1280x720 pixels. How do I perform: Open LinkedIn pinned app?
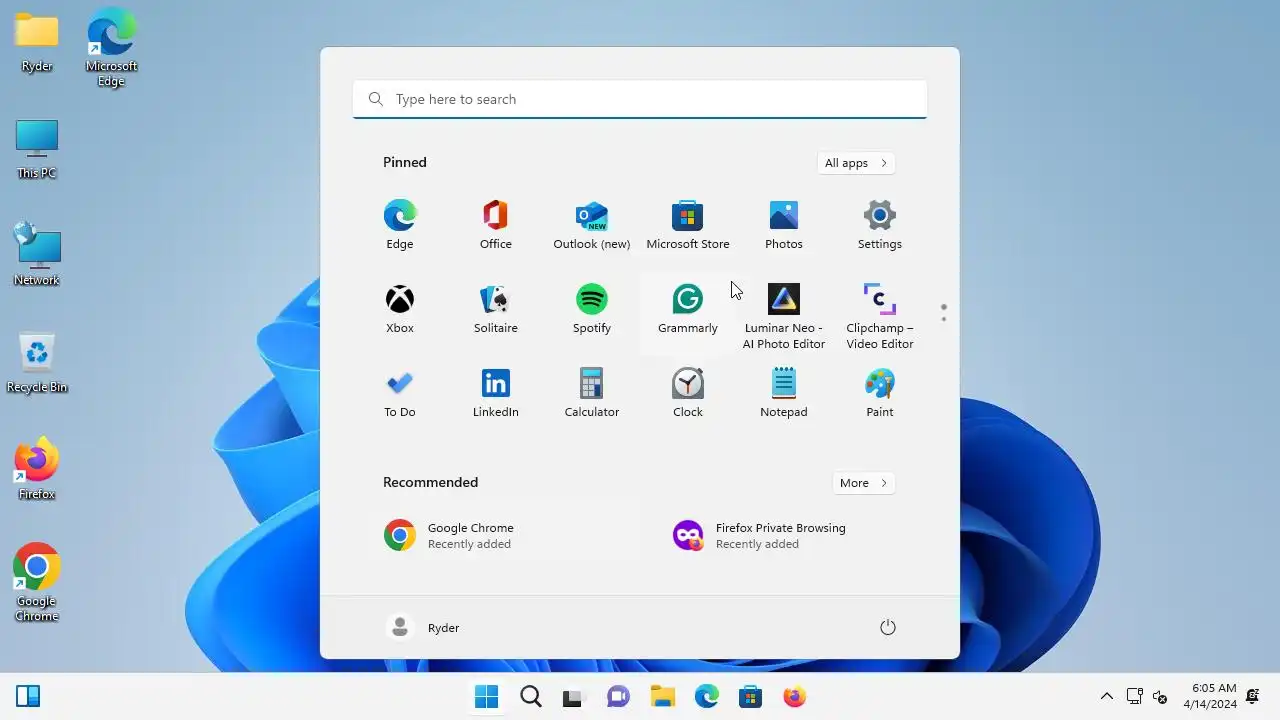496,393
